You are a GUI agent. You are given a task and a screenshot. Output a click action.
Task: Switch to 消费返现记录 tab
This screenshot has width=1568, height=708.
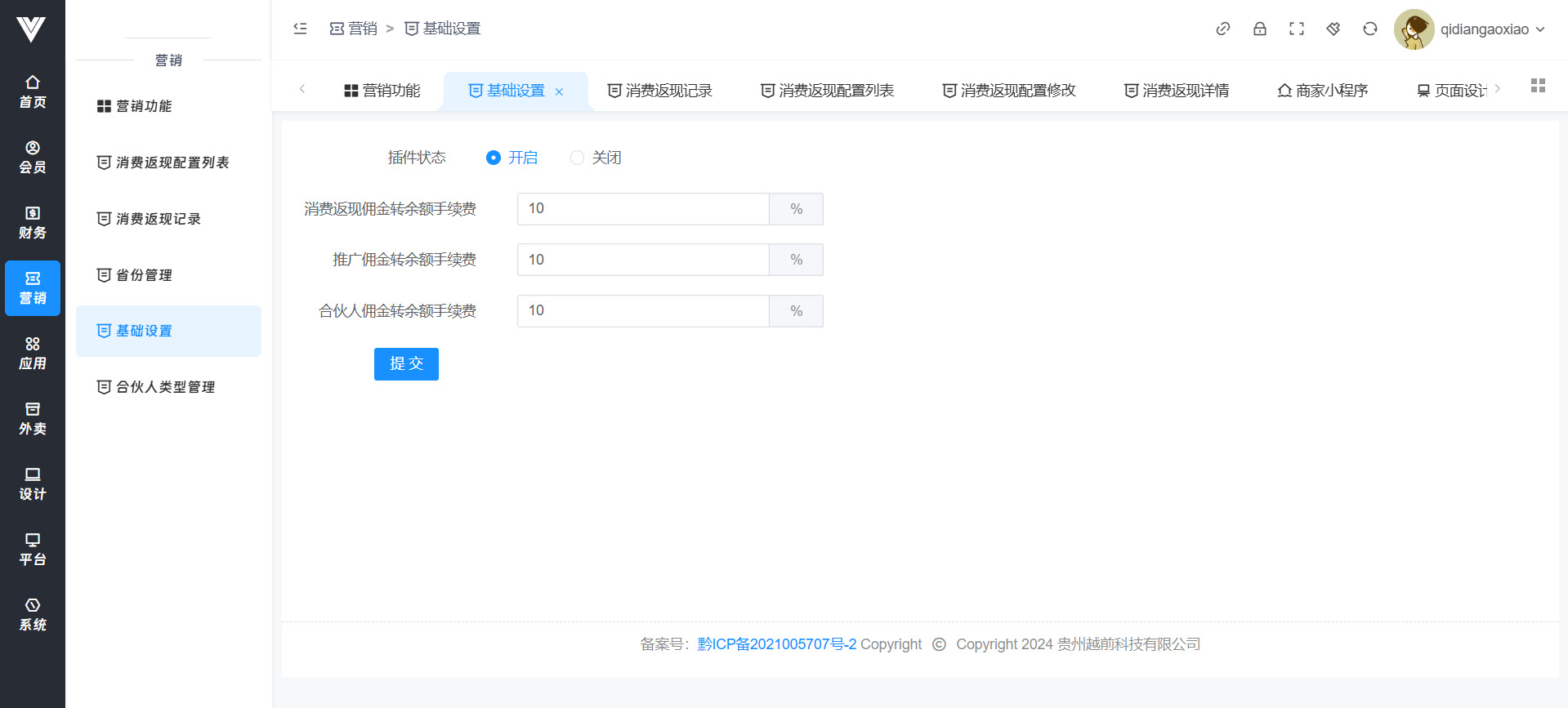click(660, 91)
